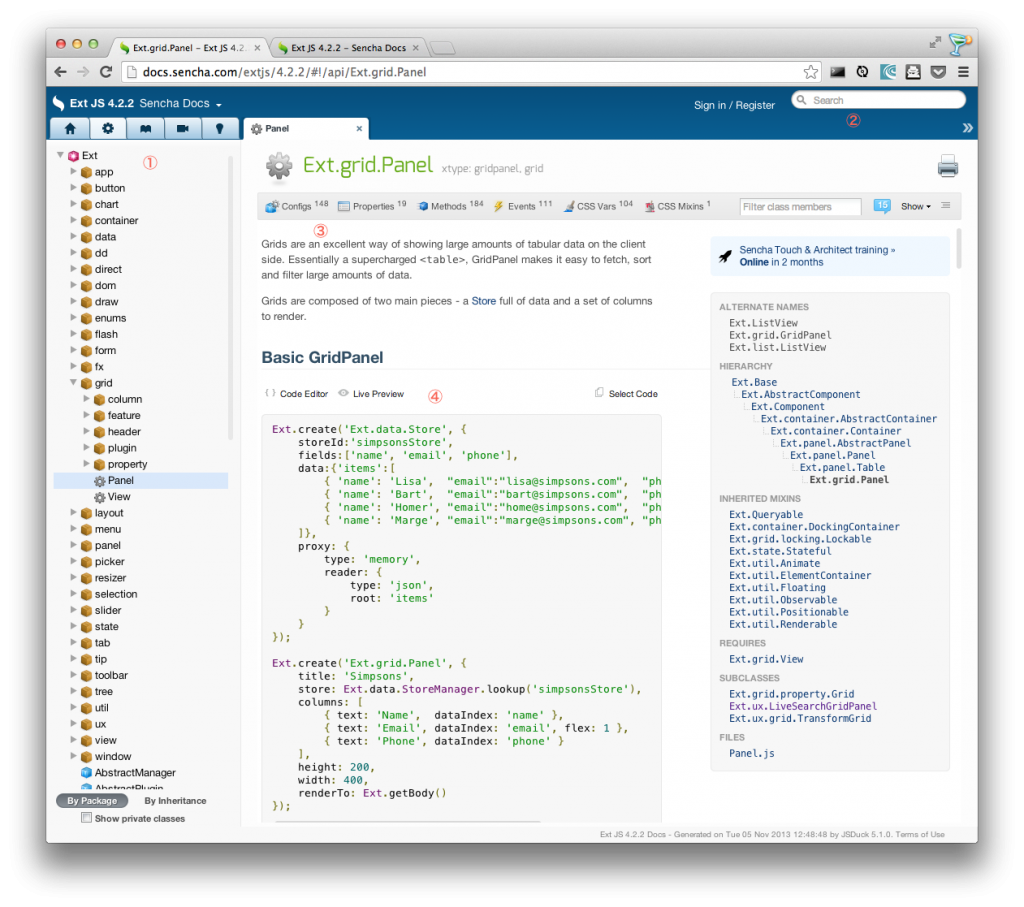The width and height of the screenshot is (1024, 907).
Task: Open the API documentation gear tab
Action: 108,129
